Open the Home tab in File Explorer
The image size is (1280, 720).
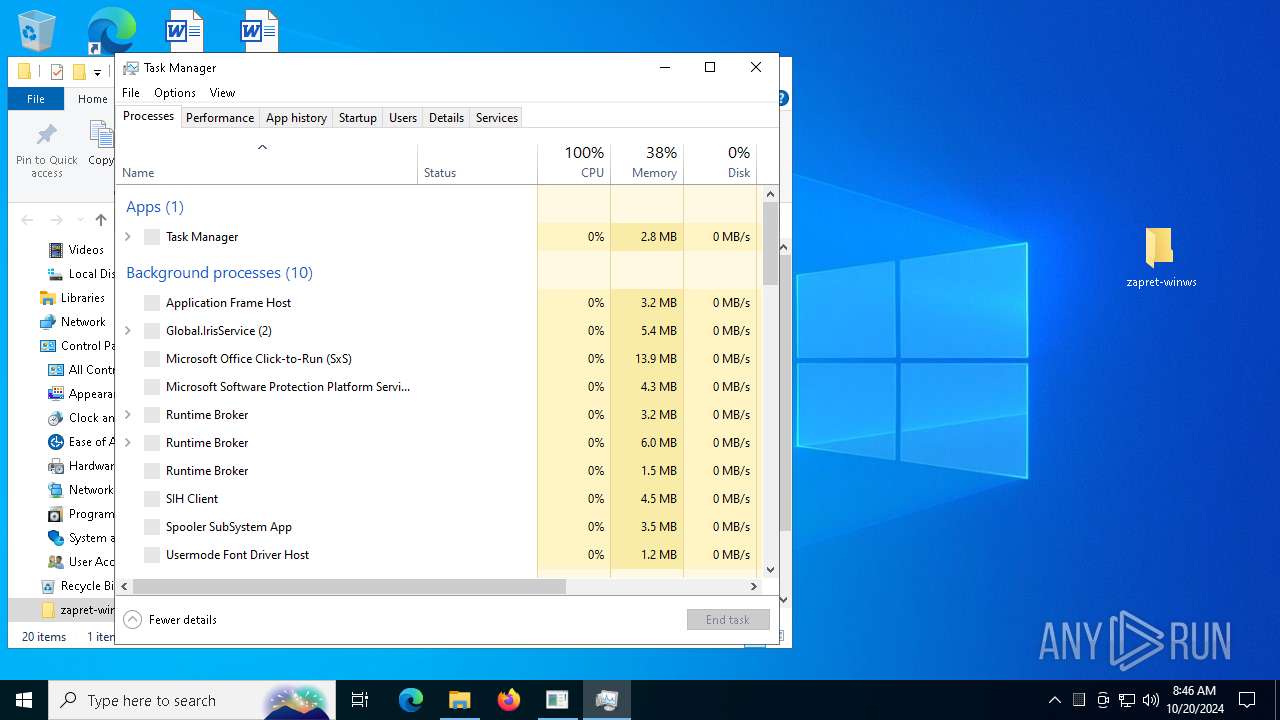92,99
